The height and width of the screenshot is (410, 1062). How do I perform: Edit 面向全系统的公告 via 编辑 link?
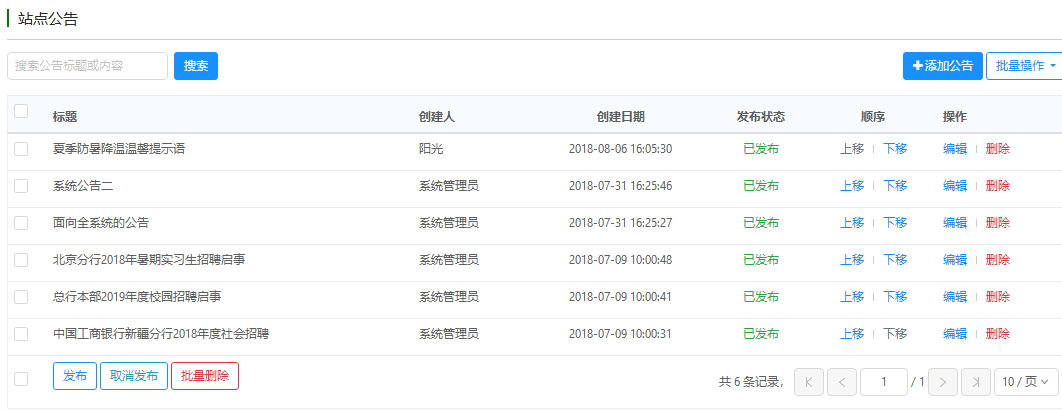[954, 222]
